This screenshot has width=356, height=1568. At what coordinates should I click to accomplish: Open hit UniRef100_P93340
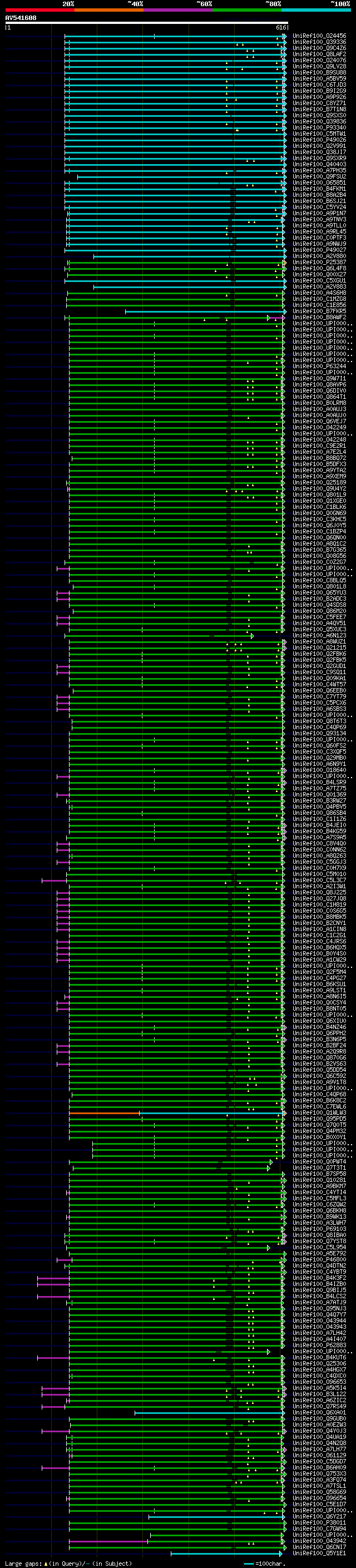[319, 128]
